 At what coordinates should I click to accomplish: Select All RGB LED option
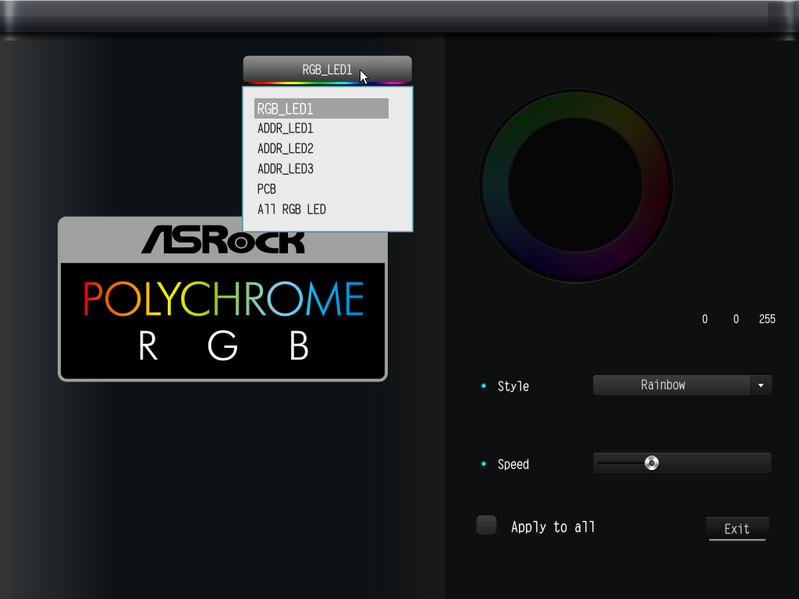click(x=291, y=209)
